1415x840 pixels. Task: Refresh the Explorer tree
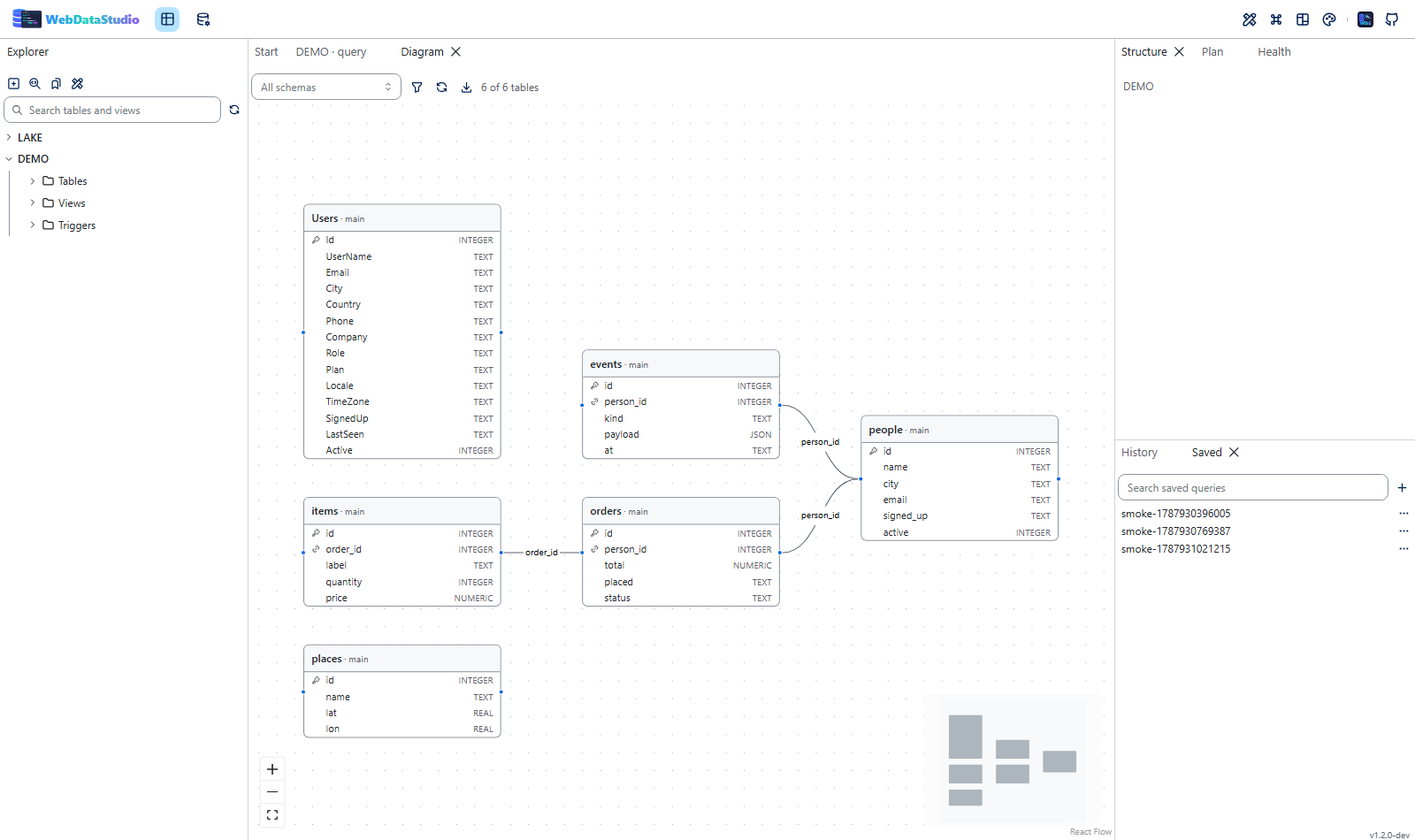tap(234, 110)
